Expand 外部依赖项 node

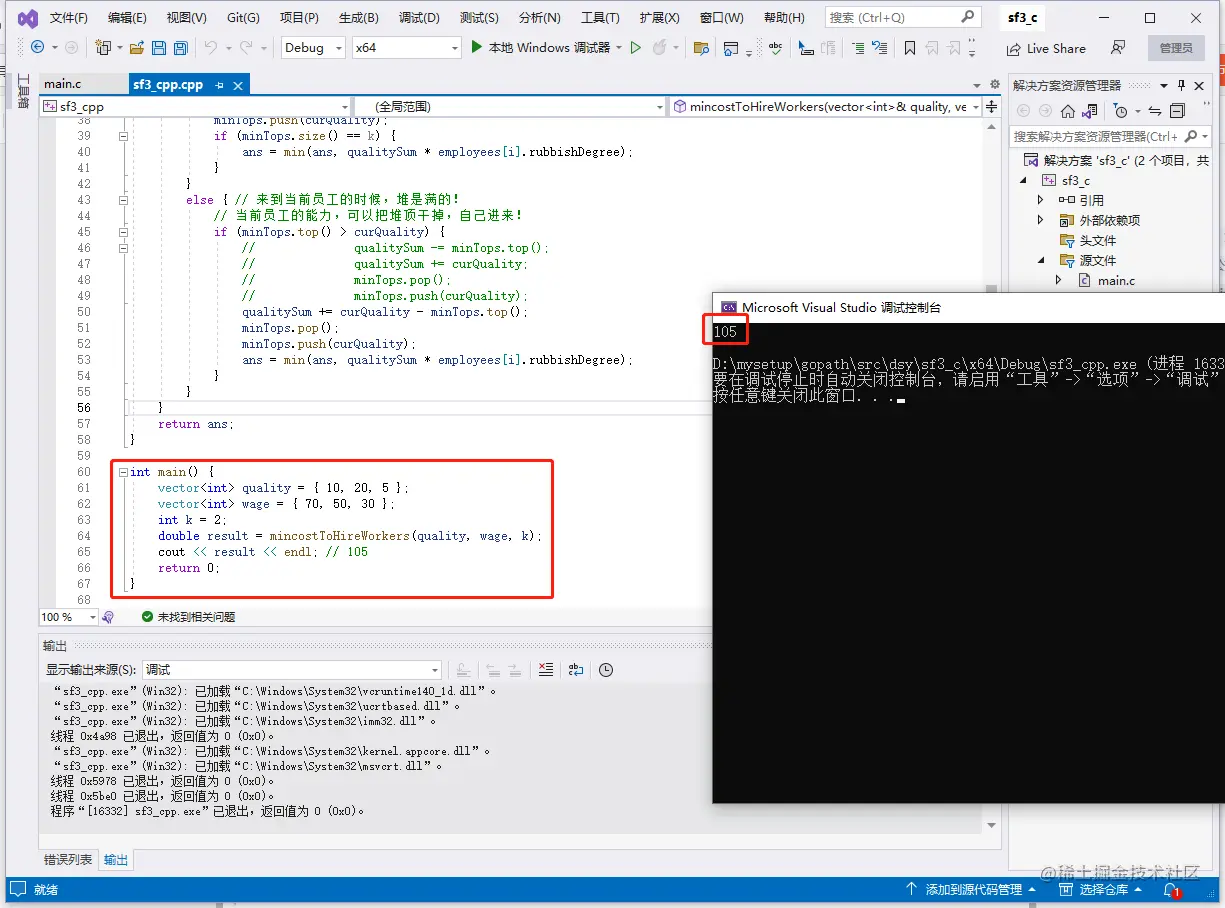[1041, 220]
